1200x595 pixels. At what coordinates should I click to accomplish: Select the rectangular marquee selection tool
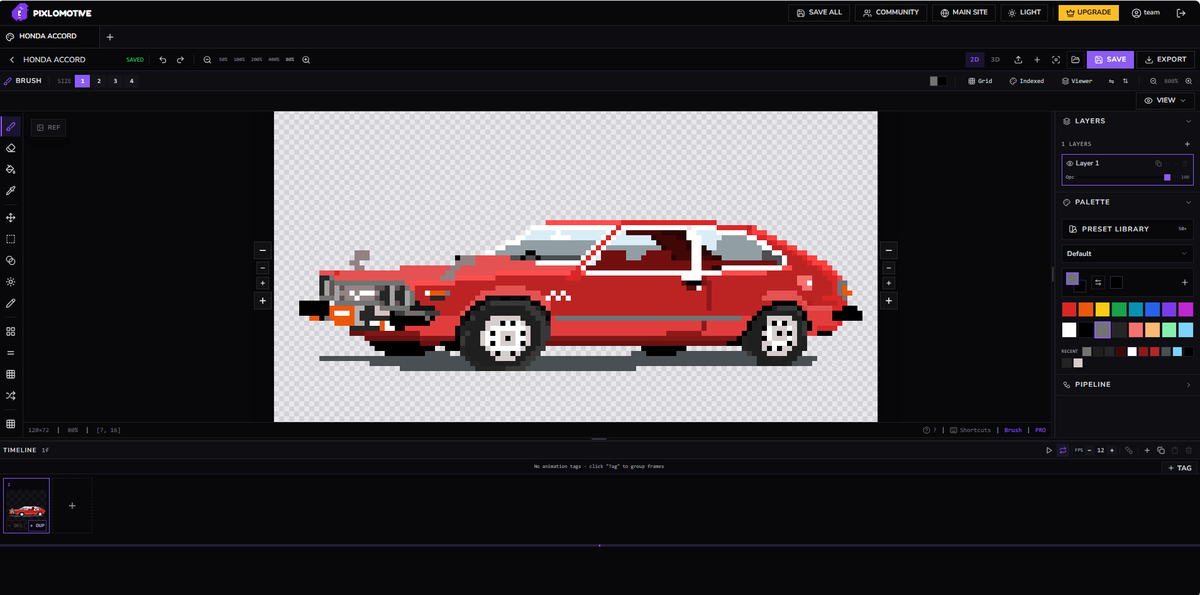click(x=11, y=239)
